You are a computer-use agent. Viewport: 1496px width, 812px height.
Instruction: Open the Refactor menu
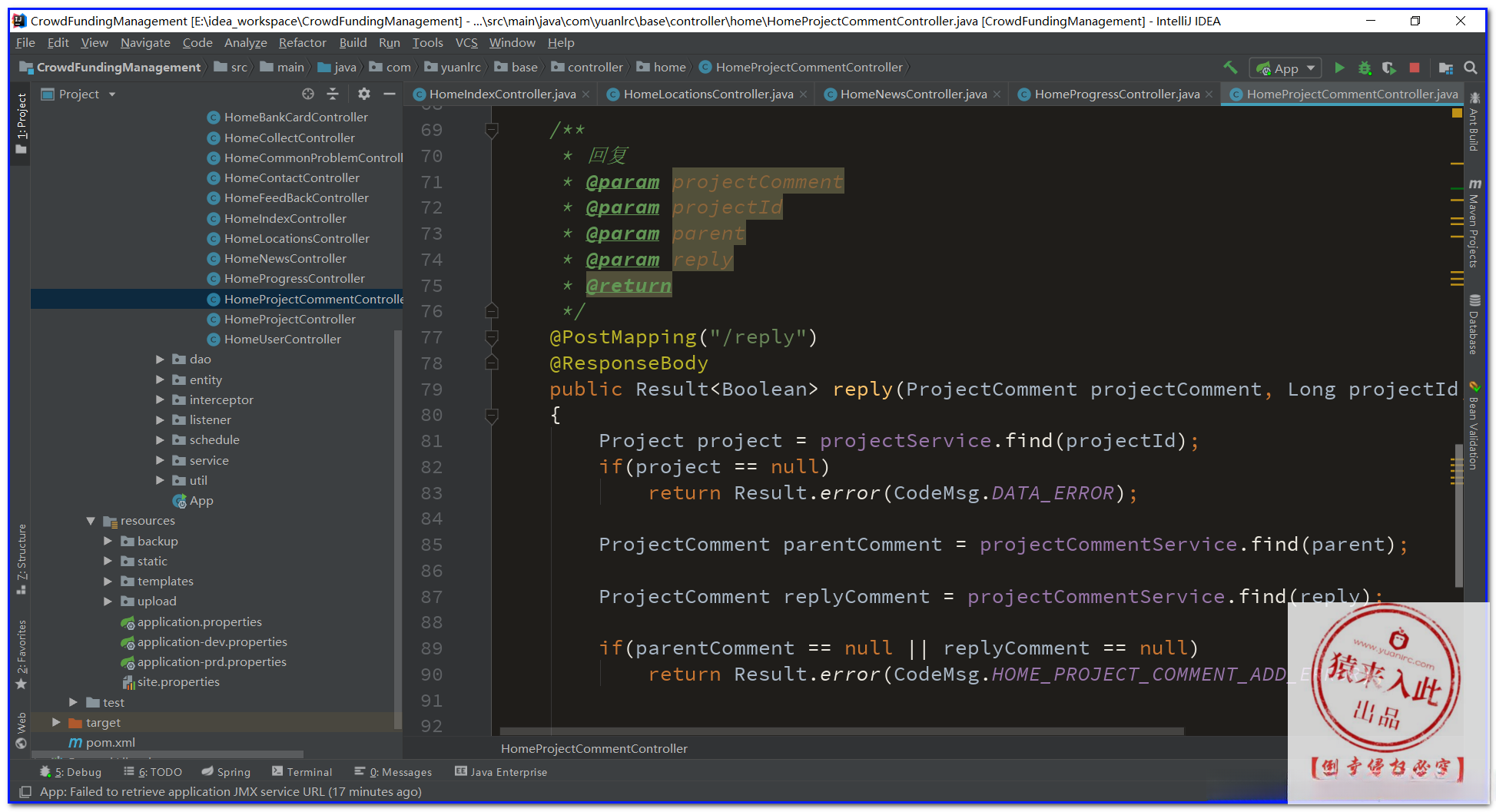click(302, 43)
